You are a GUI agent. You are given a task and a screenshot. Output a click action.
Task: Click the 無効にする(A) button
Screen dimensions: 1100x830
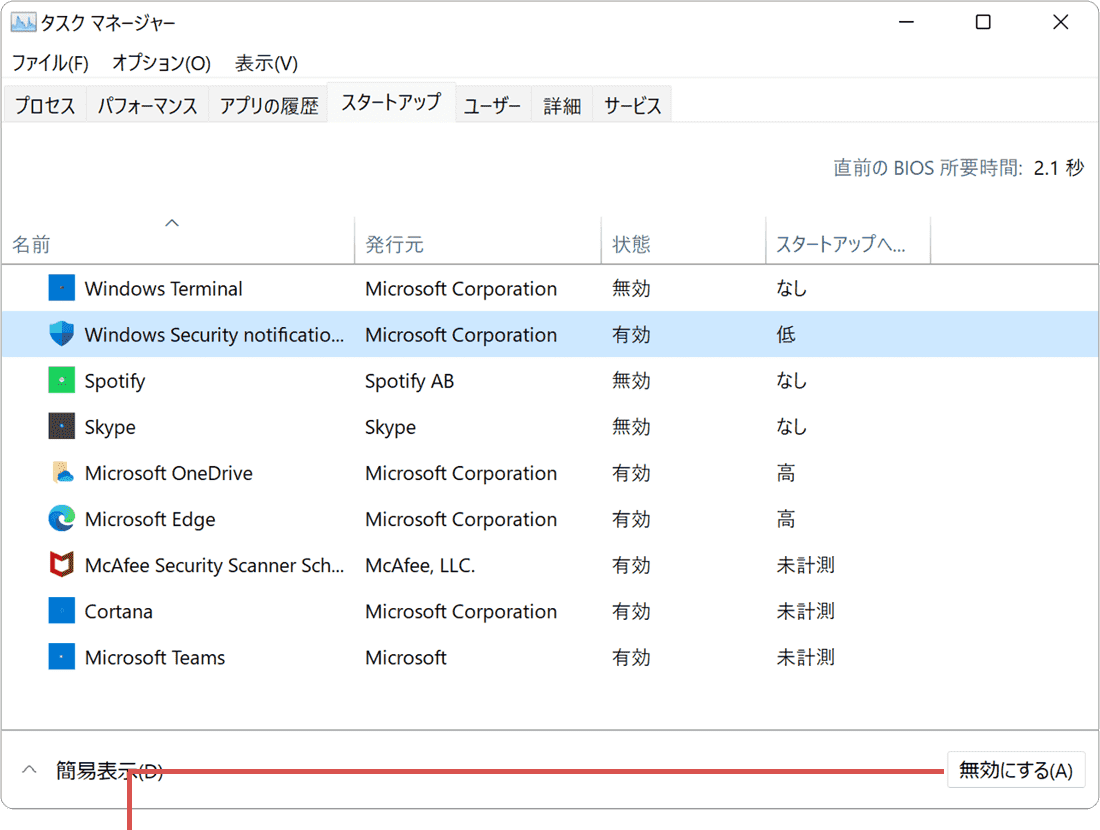pos(1016,770)
